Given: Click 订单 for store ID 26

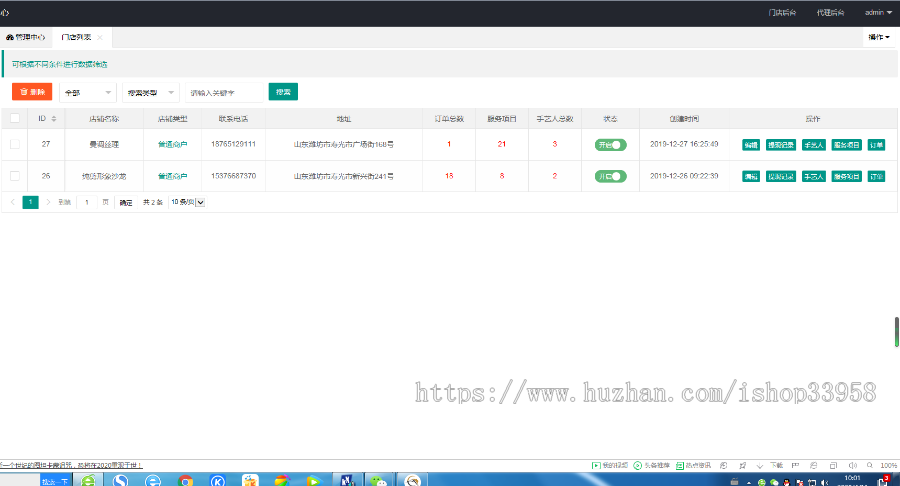Looking at the screenshot, I should (876, 176).
